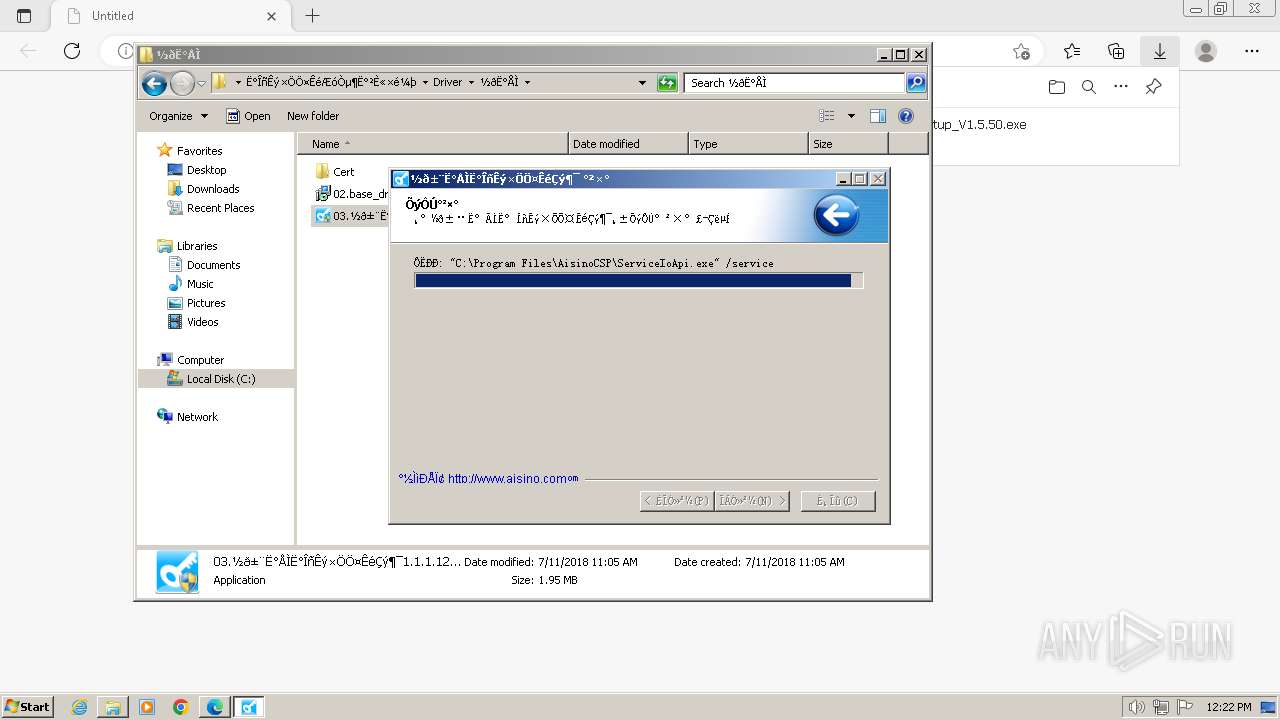Screen dimensions: 1280x720
Task: Select Computer in navigation pane
Action: (x=200, y=360)
